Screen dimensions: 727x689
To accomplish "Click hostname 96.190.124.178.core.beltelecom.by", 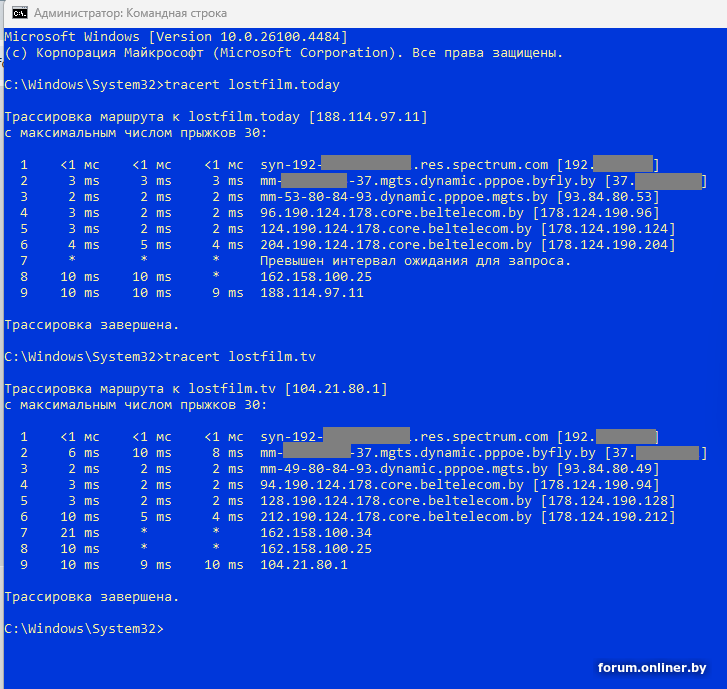I will point(392,213).
